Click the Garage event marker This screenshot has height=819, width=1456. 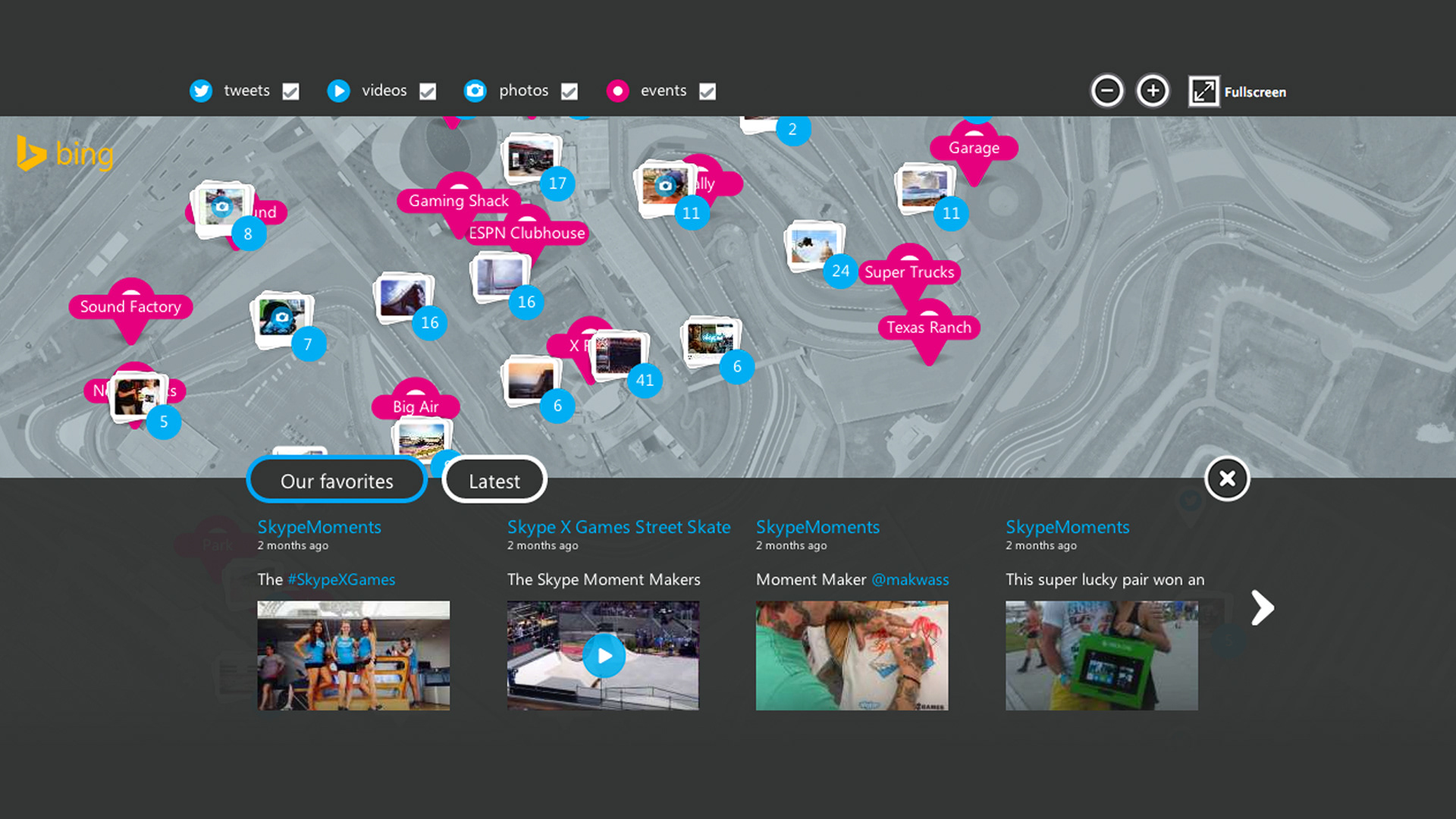tap(974, 148)
